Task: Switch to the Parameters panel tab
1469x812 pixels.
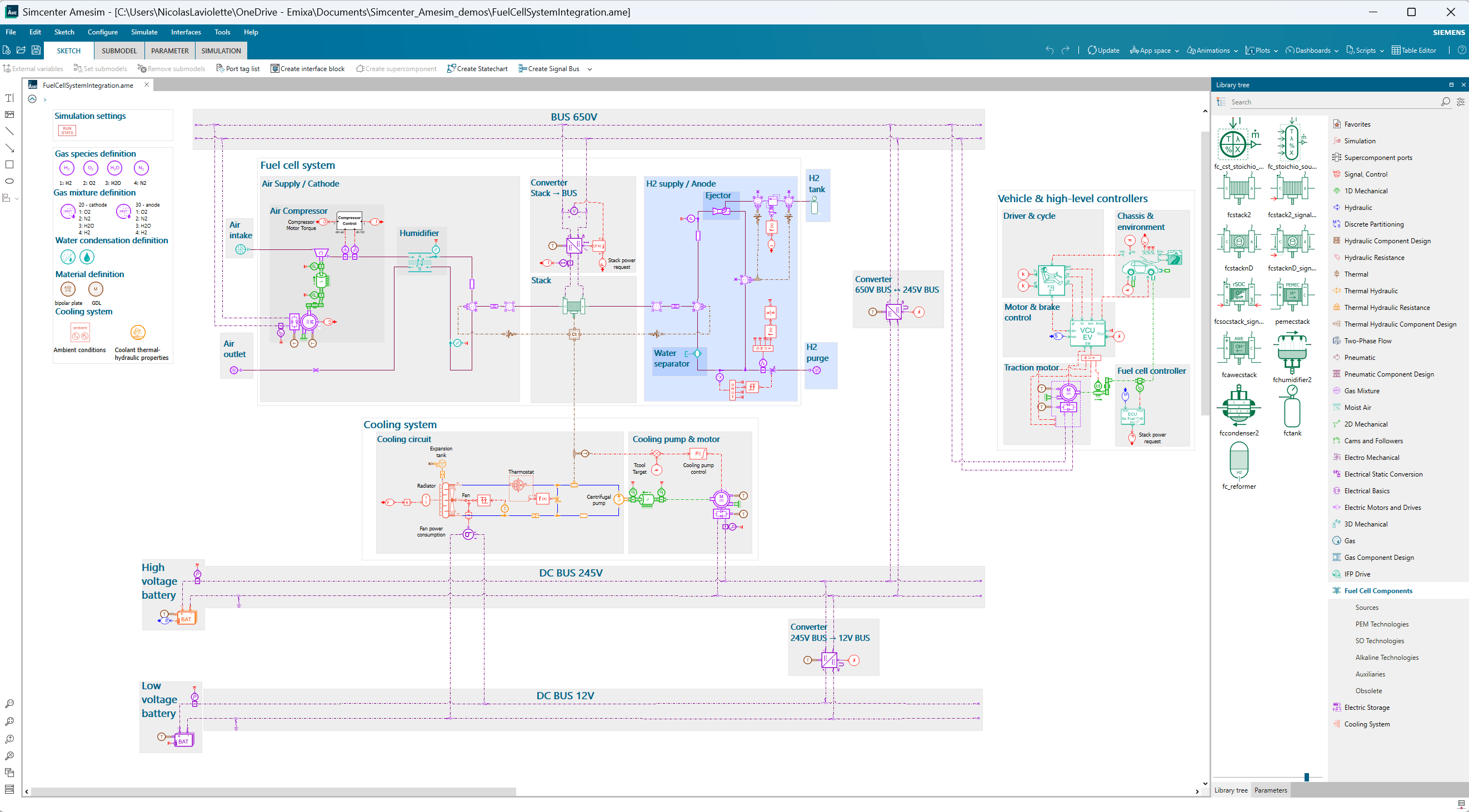Action: 1271,790
